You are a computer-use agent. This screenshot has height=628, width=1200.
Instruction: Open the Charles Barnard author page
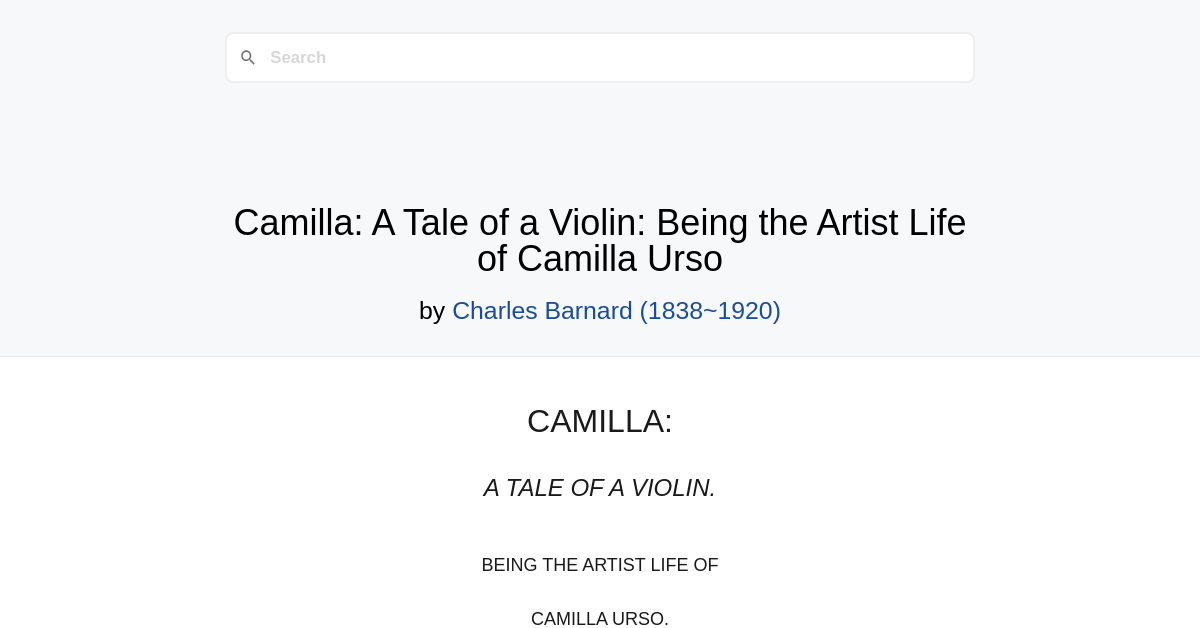pos(616,310)
